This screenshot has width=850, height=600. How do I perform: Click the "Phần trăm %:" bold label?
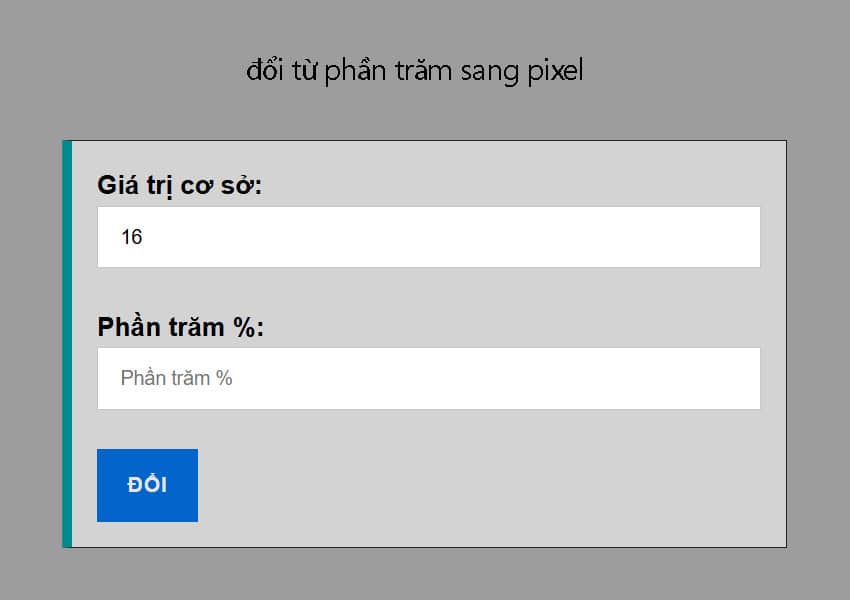click(x=180, y=327)
